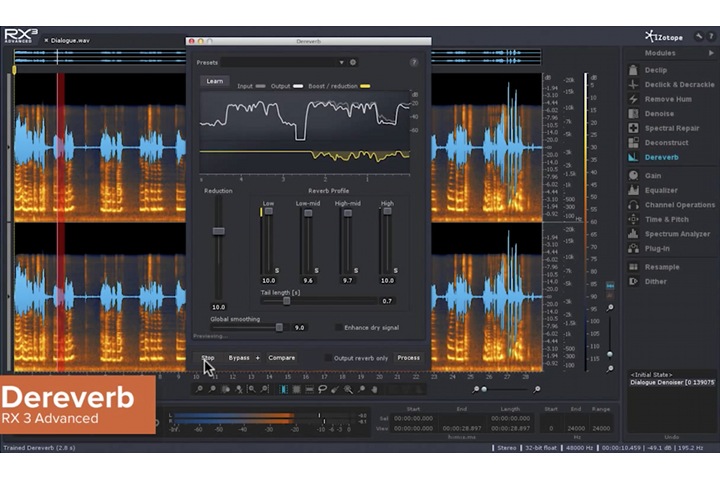Close the Dialogue.wav tab
The image size is (720, 480).
(x=46, y=40)
